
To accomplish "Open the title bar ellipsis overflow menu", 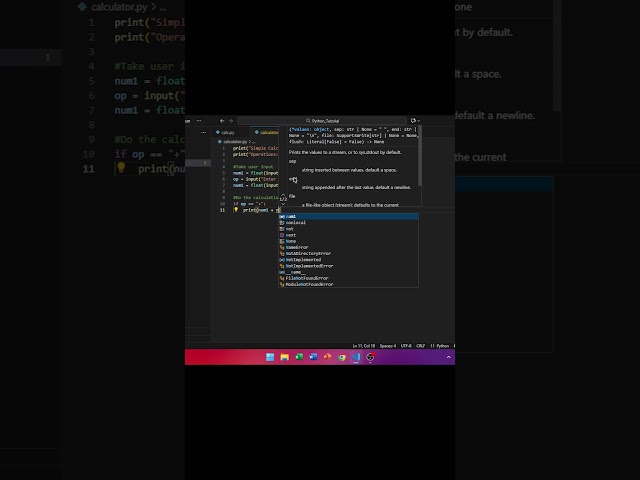I will [x=199, y=121].
